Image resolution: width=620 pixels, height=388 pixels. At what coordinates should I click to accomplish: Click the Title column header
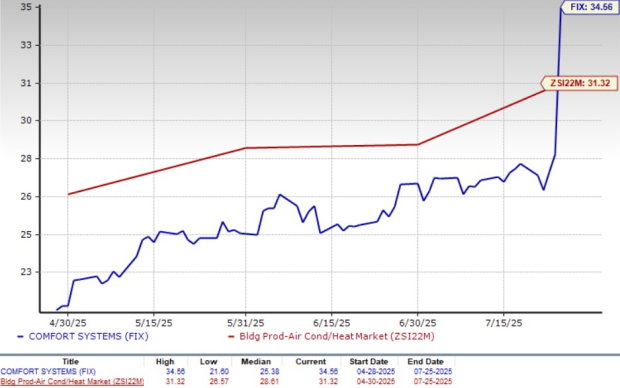click(70, 362)
